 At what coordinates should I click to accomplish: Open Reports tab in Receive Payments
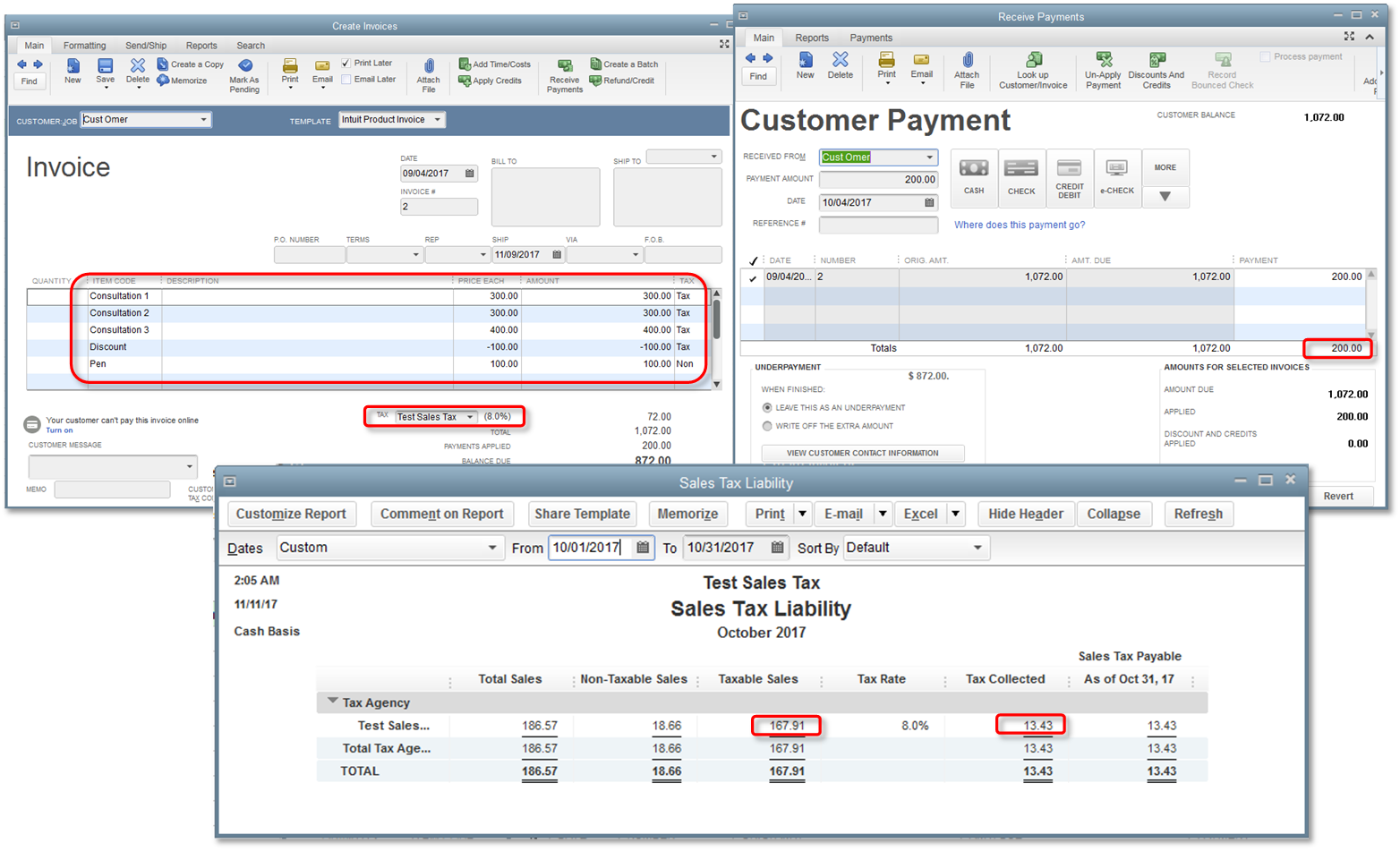pyautogui.click(x=812, y=38)
